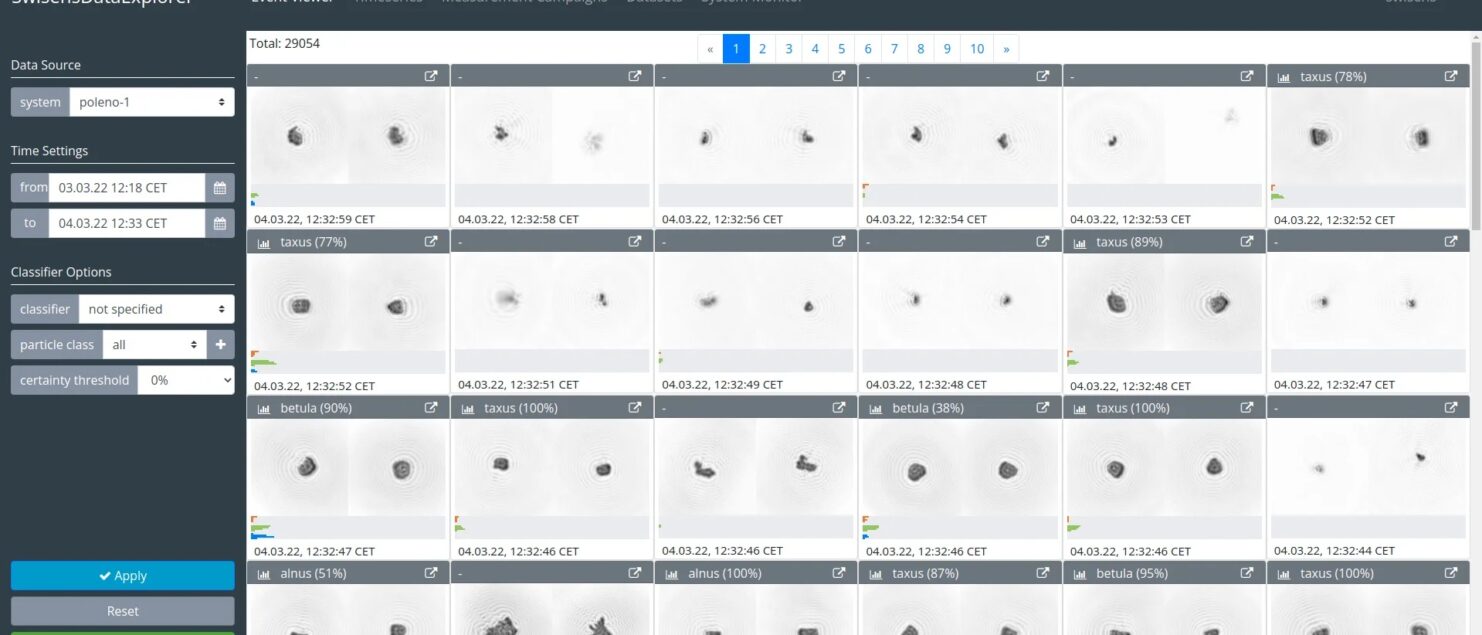The width and height of the screenshot is (1482, 635).
Task: Click the 'alnus (100%)' card label
Action: point(725,573)
